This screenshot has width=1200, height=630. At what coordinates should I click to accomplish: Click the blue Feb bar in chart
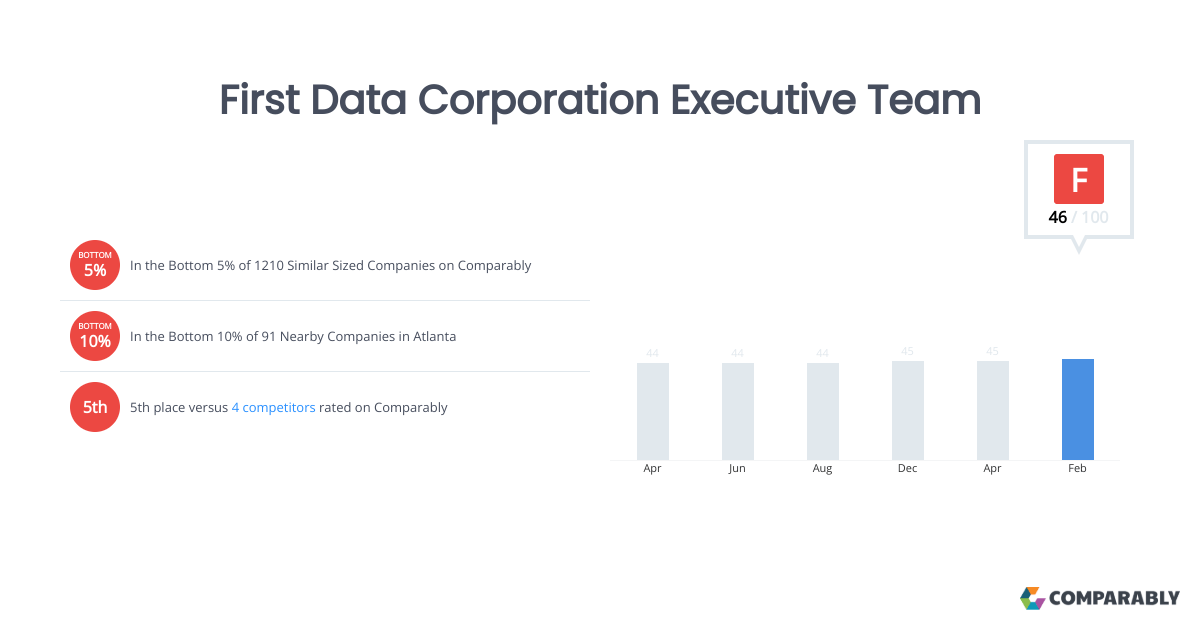[1077, 409]
